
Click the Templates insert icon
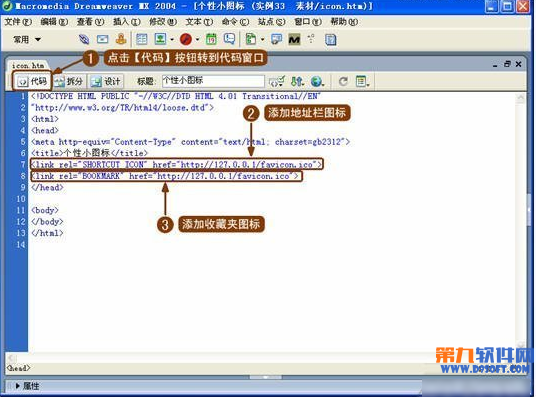coord(251,39)
